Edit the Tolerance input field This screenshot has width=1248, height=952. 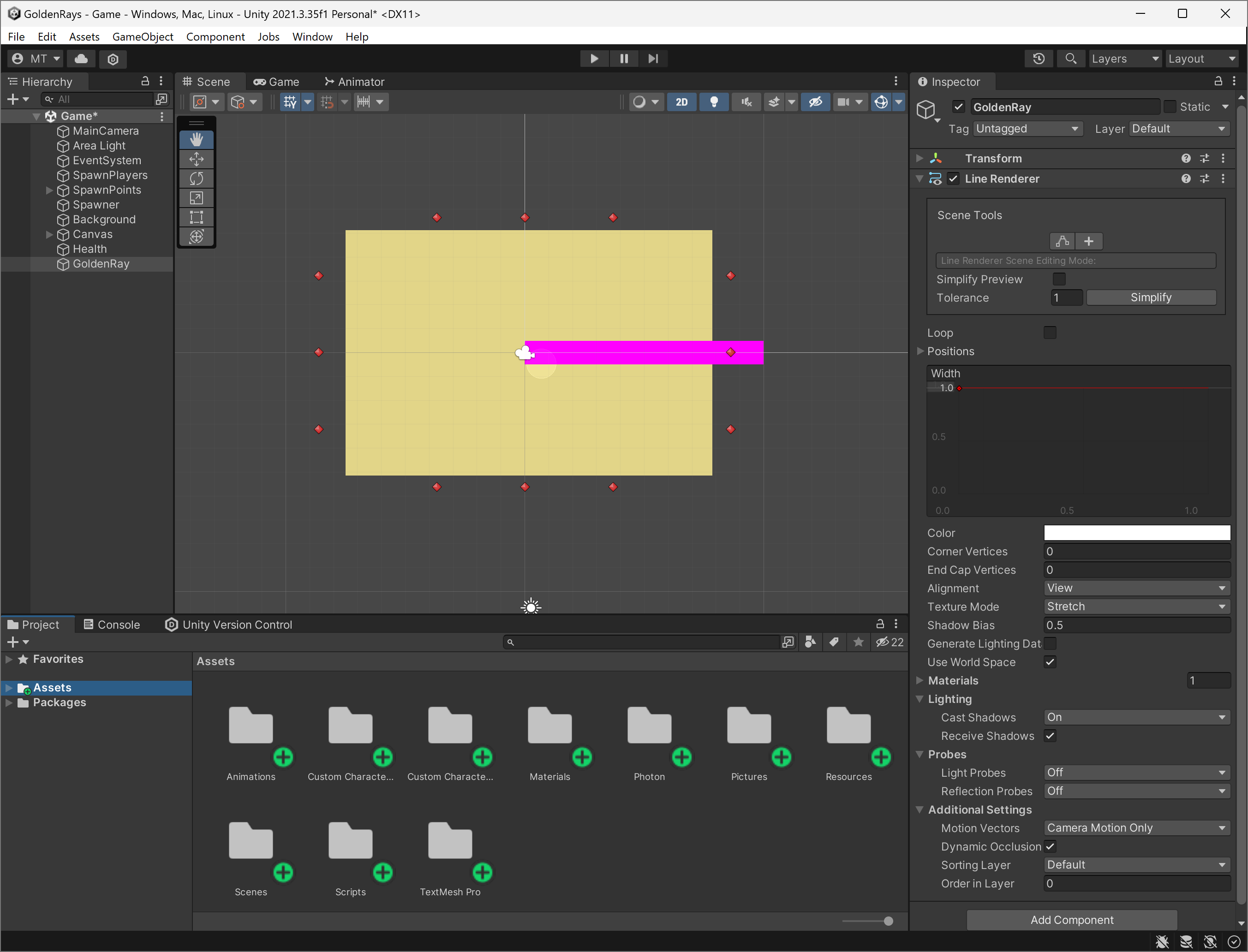pos(1066,297)
